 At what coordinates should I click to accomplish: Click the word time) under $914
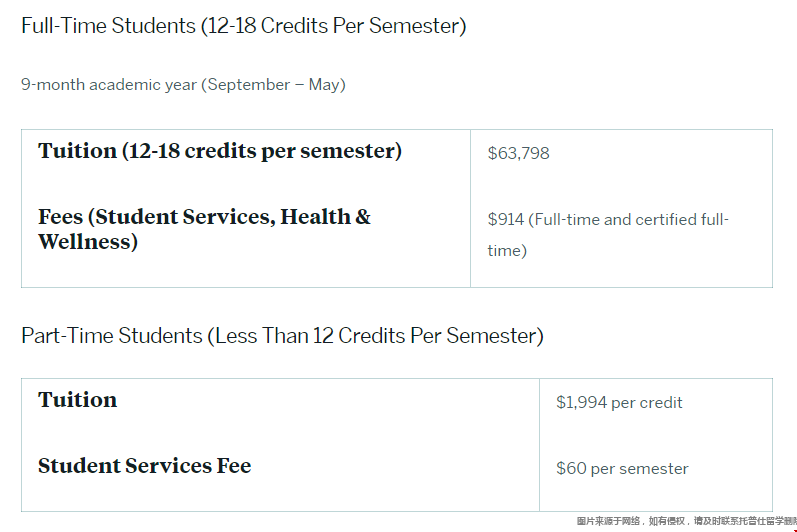[x=507, y=251]
